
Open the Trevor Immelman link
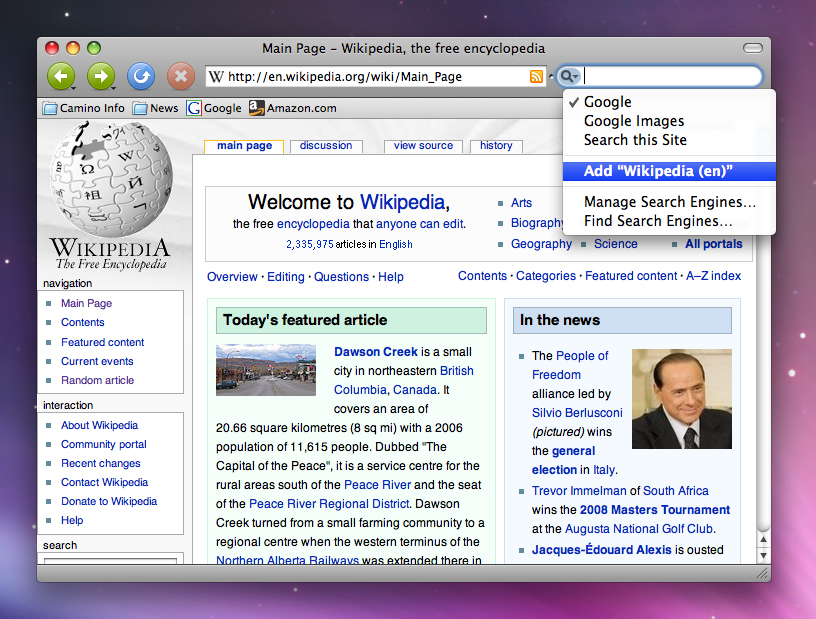point(579,491)
